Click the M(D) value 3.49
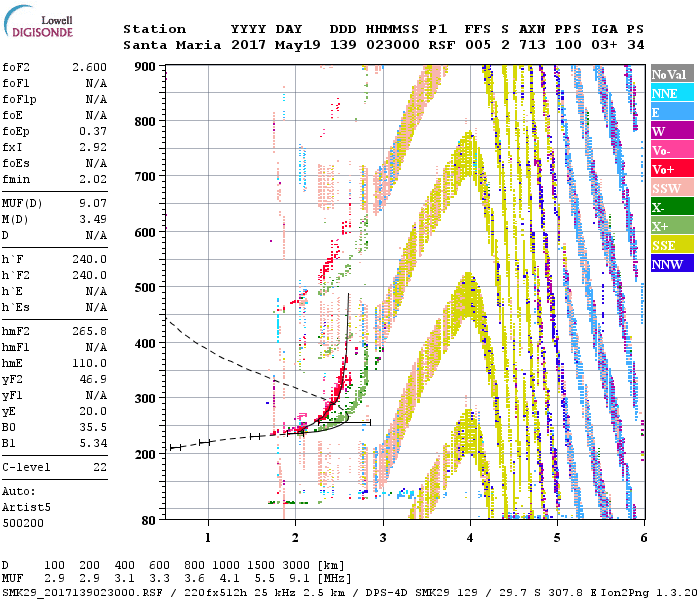 click(93, 220)
